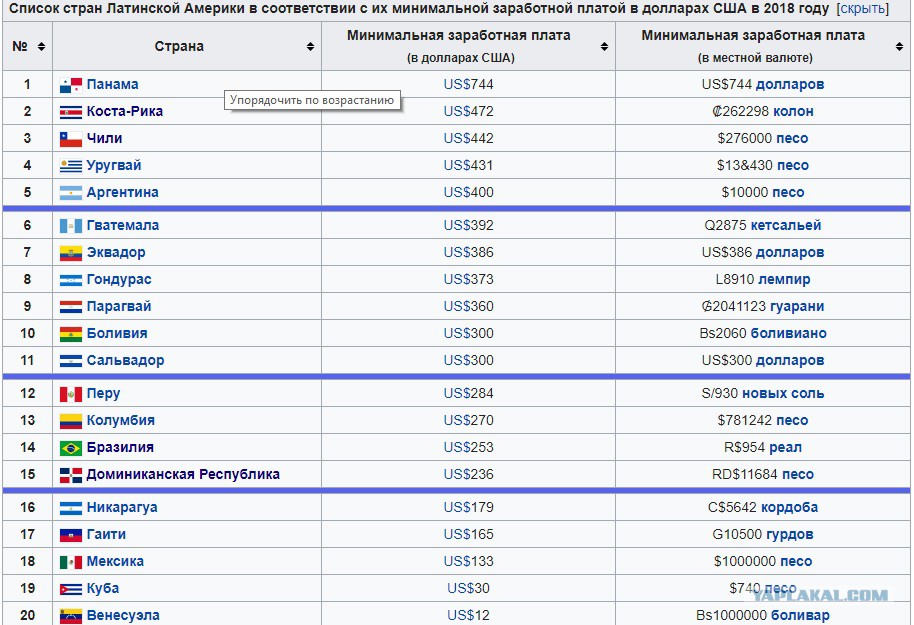Click the Mexico flag icon
The width and height of the screenshot is (914, 625).
click(x=71, y=562)
